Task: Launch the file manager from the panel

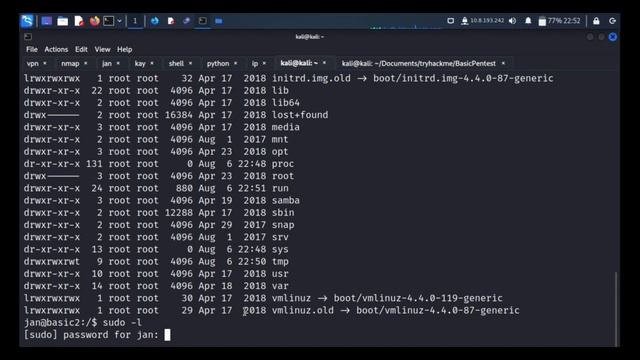Action: (62, 21)
